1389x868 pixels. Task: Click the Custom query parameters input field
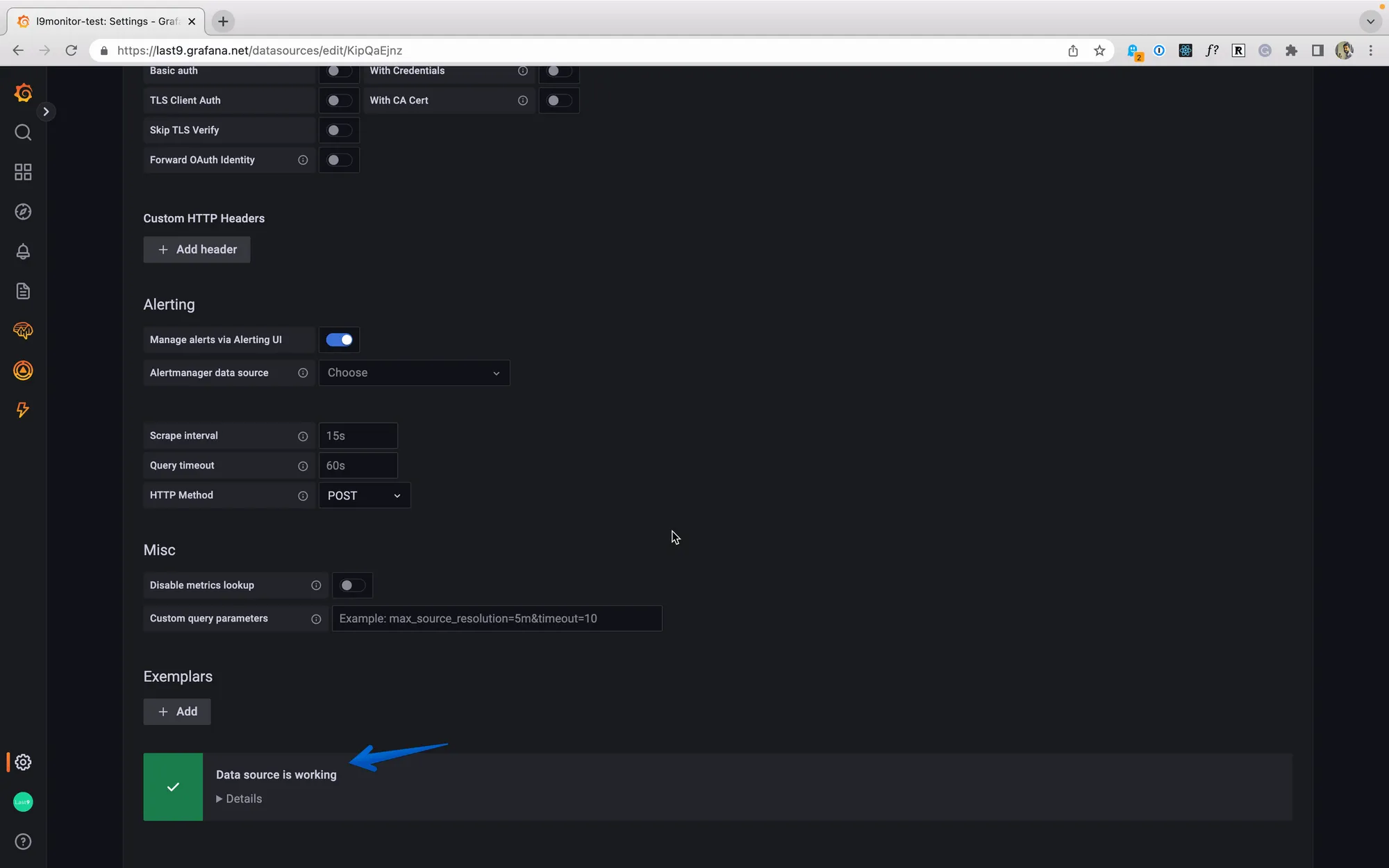click(x=497, y=619)
